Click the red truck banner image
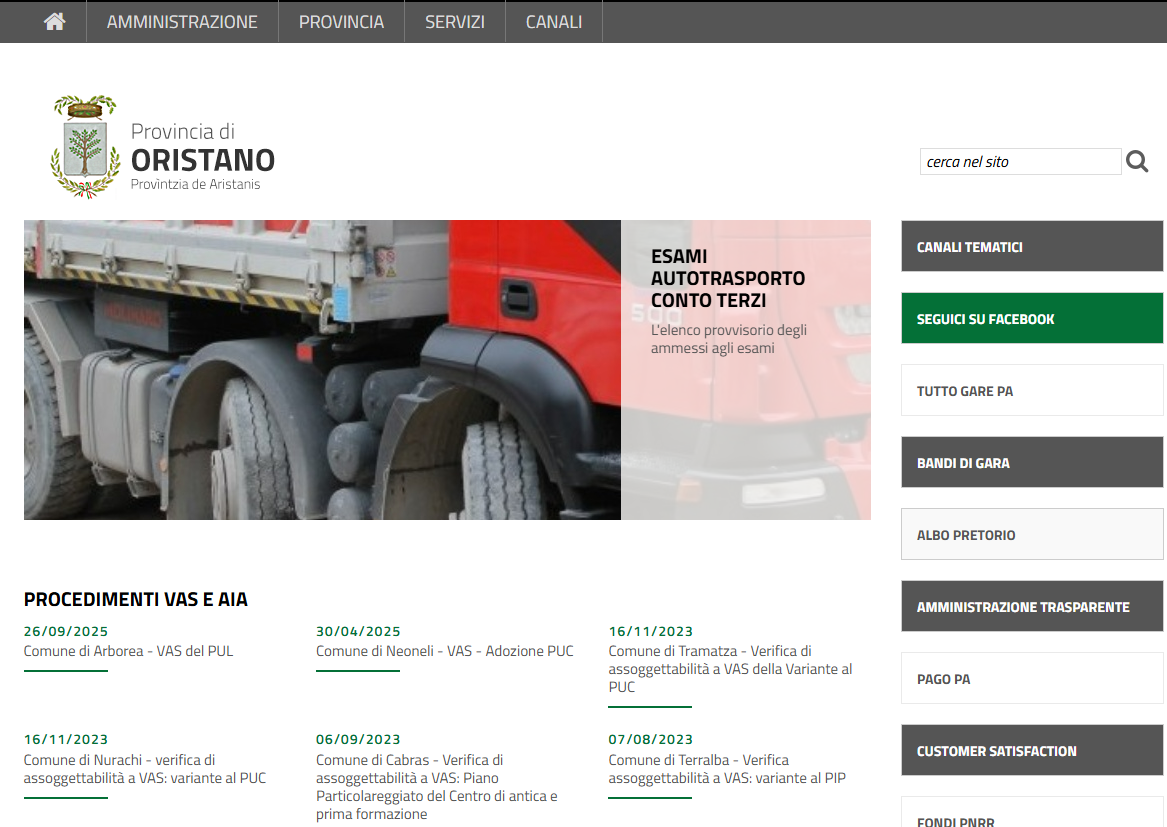This screenshot has width=1167, height=827. tap(320, 369)
